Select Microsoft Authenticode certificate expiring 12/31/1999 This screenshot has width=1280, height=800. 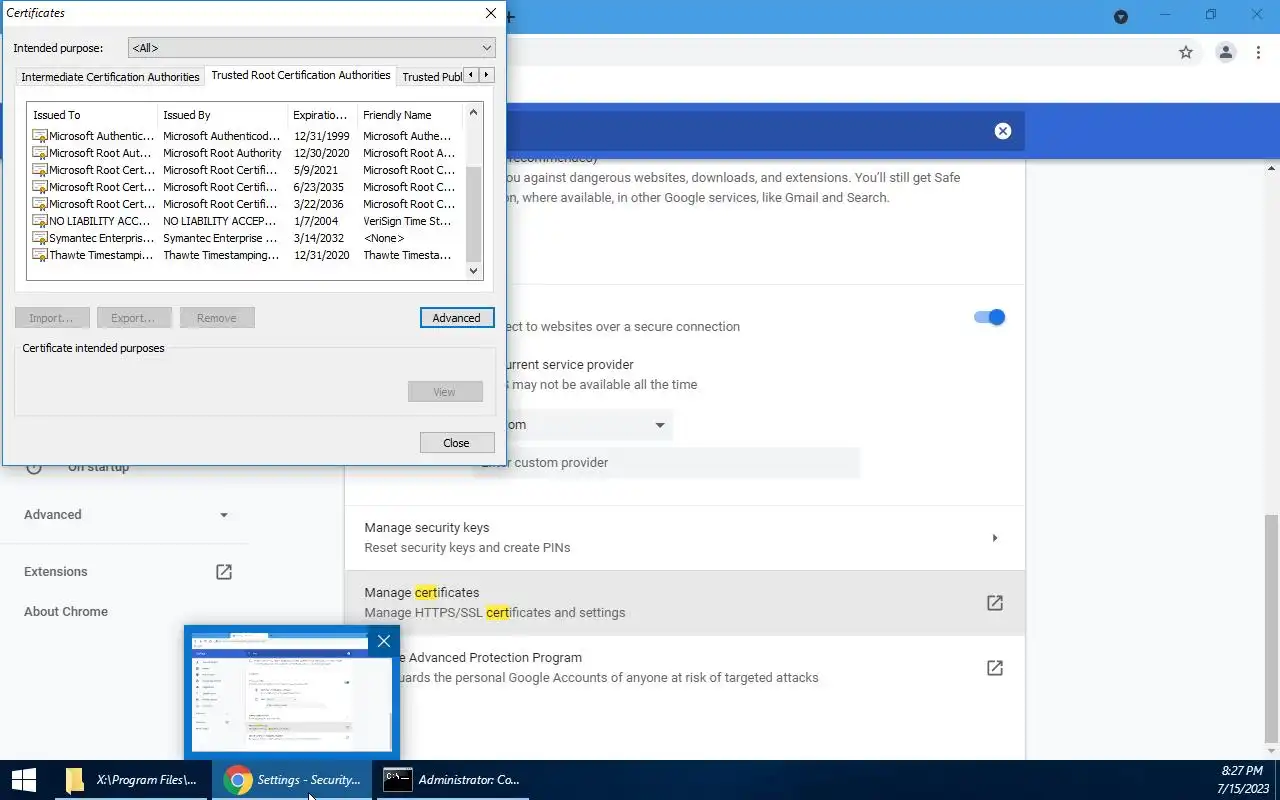coord(246,136)
